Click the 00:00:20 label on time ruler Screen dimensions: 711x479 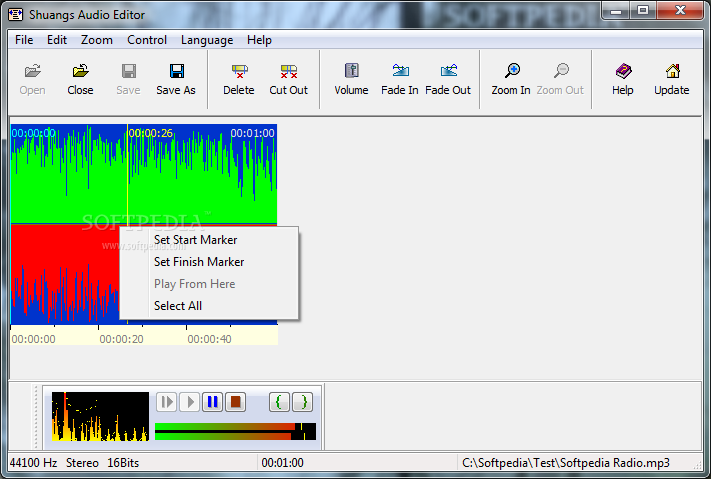point(121,339)
